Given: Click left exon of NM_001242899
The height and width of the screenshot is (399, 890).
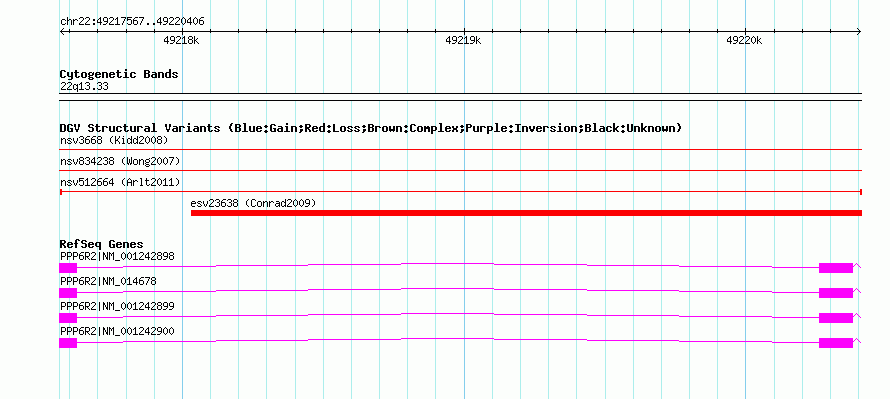Looking at the screenshot, I should tap(68, 318).
